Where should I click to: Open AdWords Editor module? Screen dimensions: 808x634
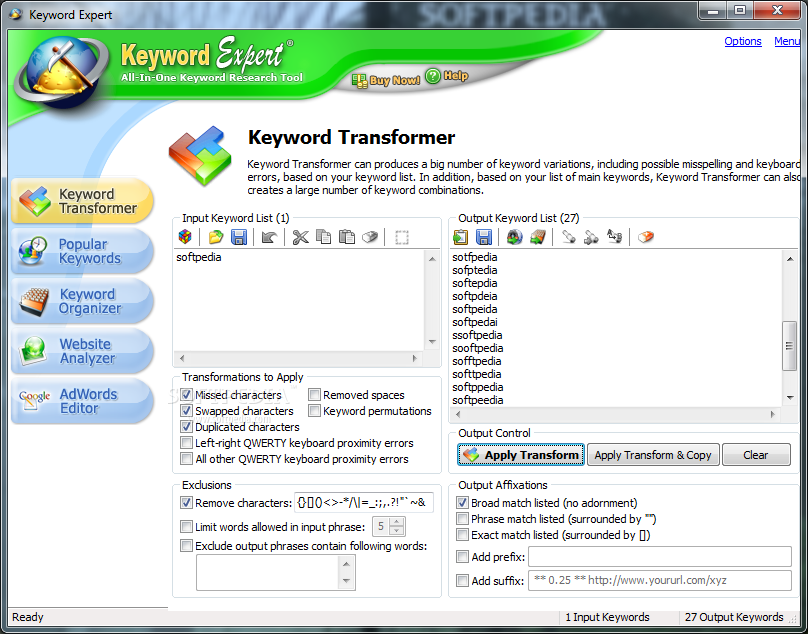pyautogui.click(x=82, y=401)
